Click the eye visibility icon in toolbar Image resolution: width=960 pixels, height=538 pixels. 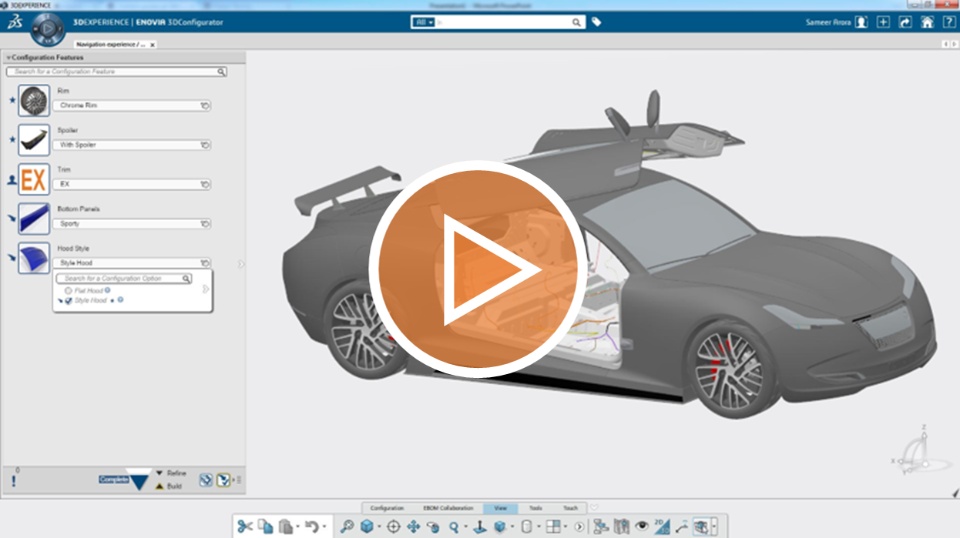pyautogui.click(x=642, y=526)
